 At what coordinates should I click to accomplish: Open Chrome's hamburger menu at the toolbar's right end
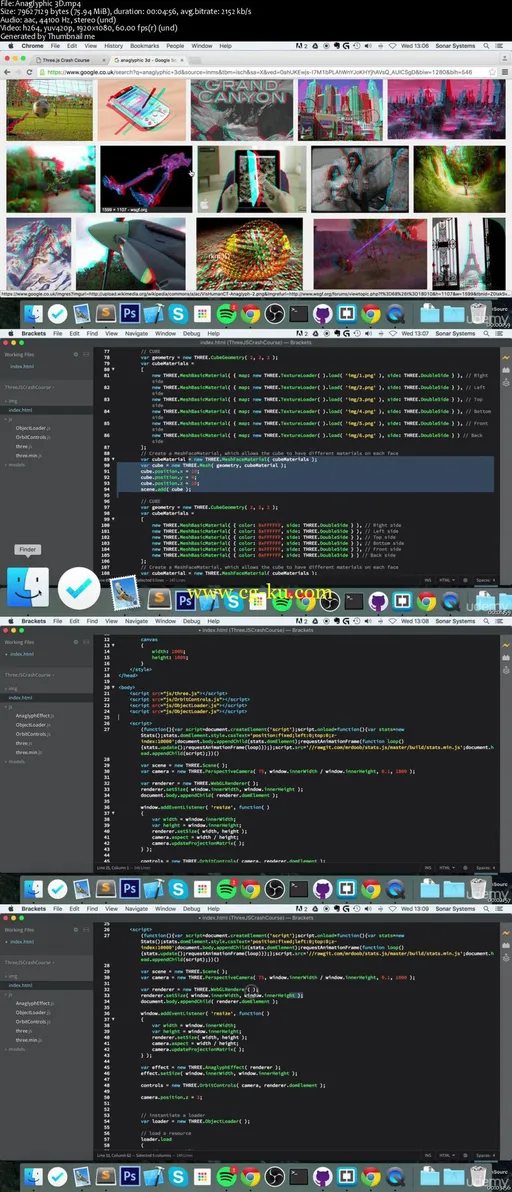pos(504,71)
